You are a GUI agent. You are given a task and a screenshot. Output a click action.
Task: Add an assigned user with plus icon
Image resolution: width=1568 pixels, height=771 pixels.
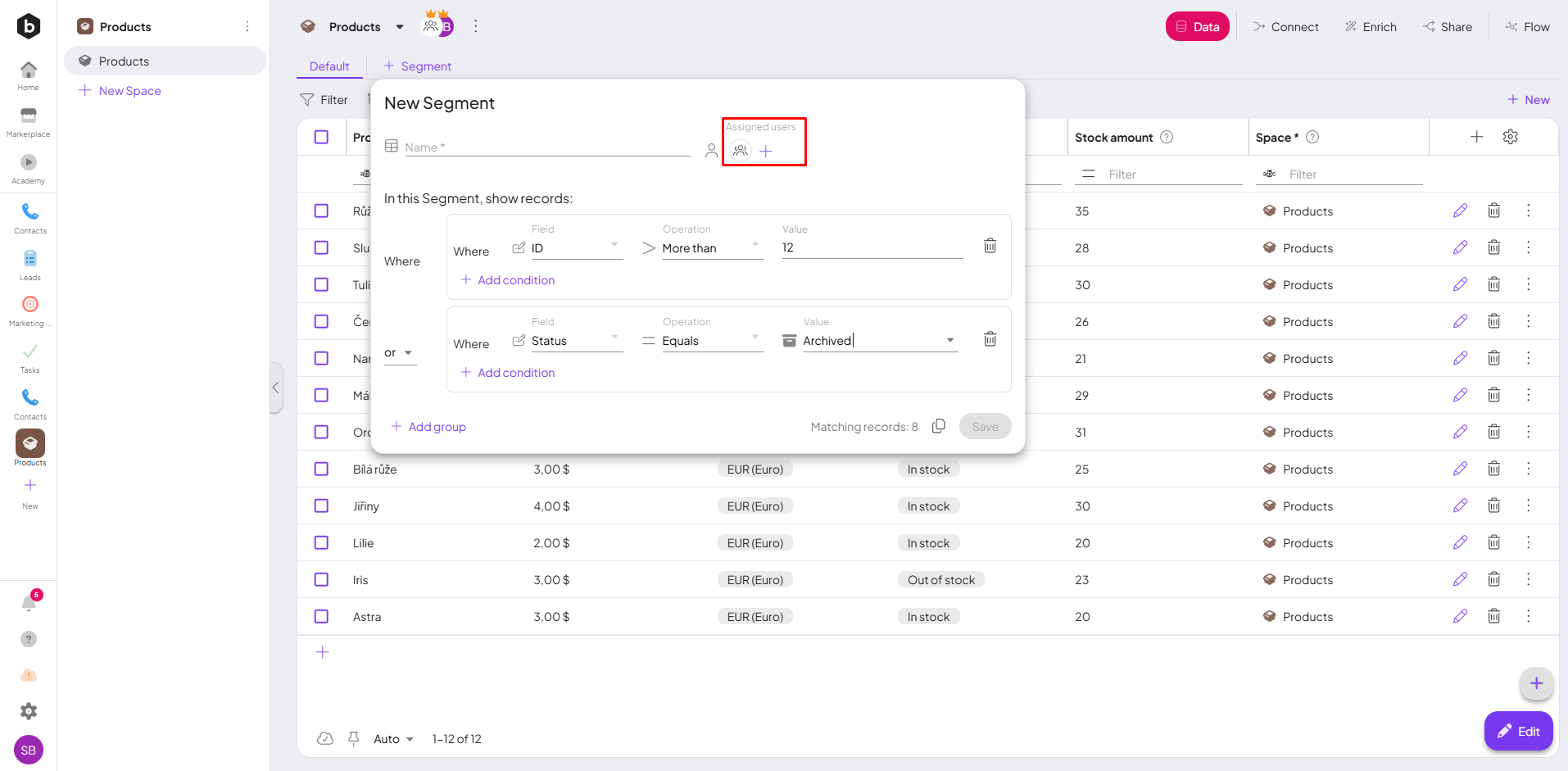tap(766, 152)
